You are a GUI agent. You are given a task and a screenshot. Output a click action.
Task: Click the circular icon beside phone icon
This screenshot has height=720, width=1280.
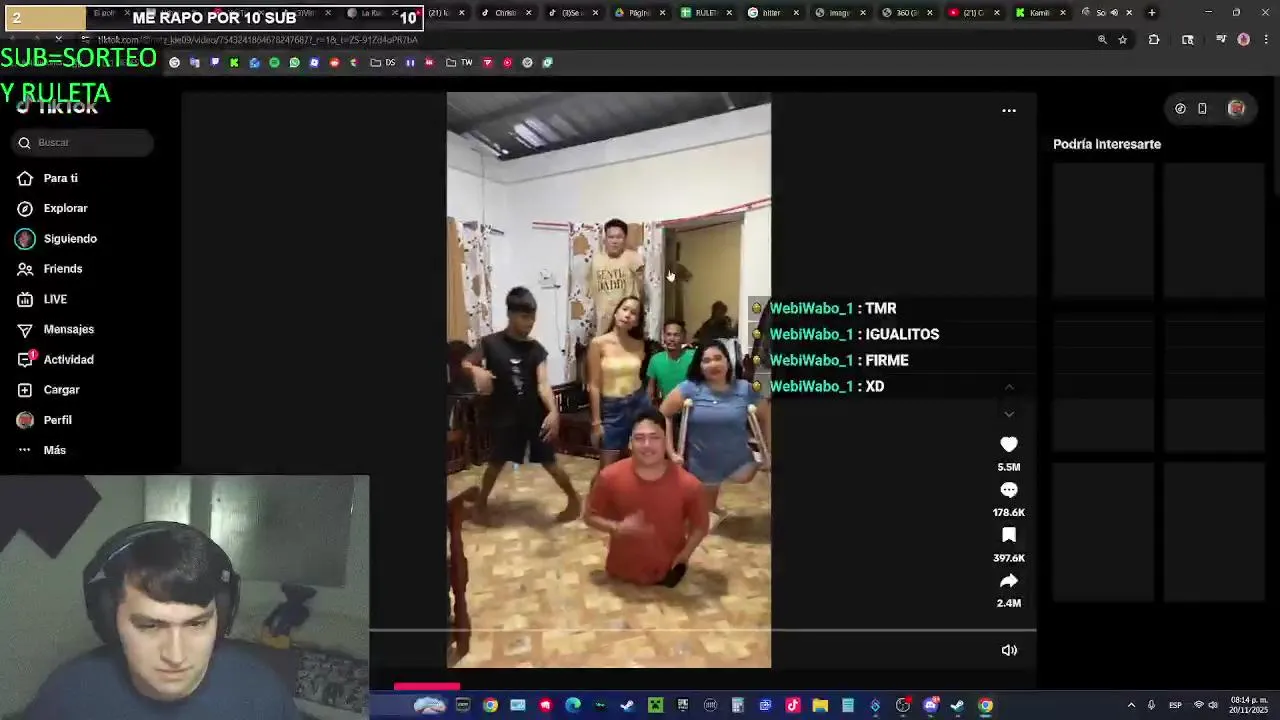click(1180, 109)
